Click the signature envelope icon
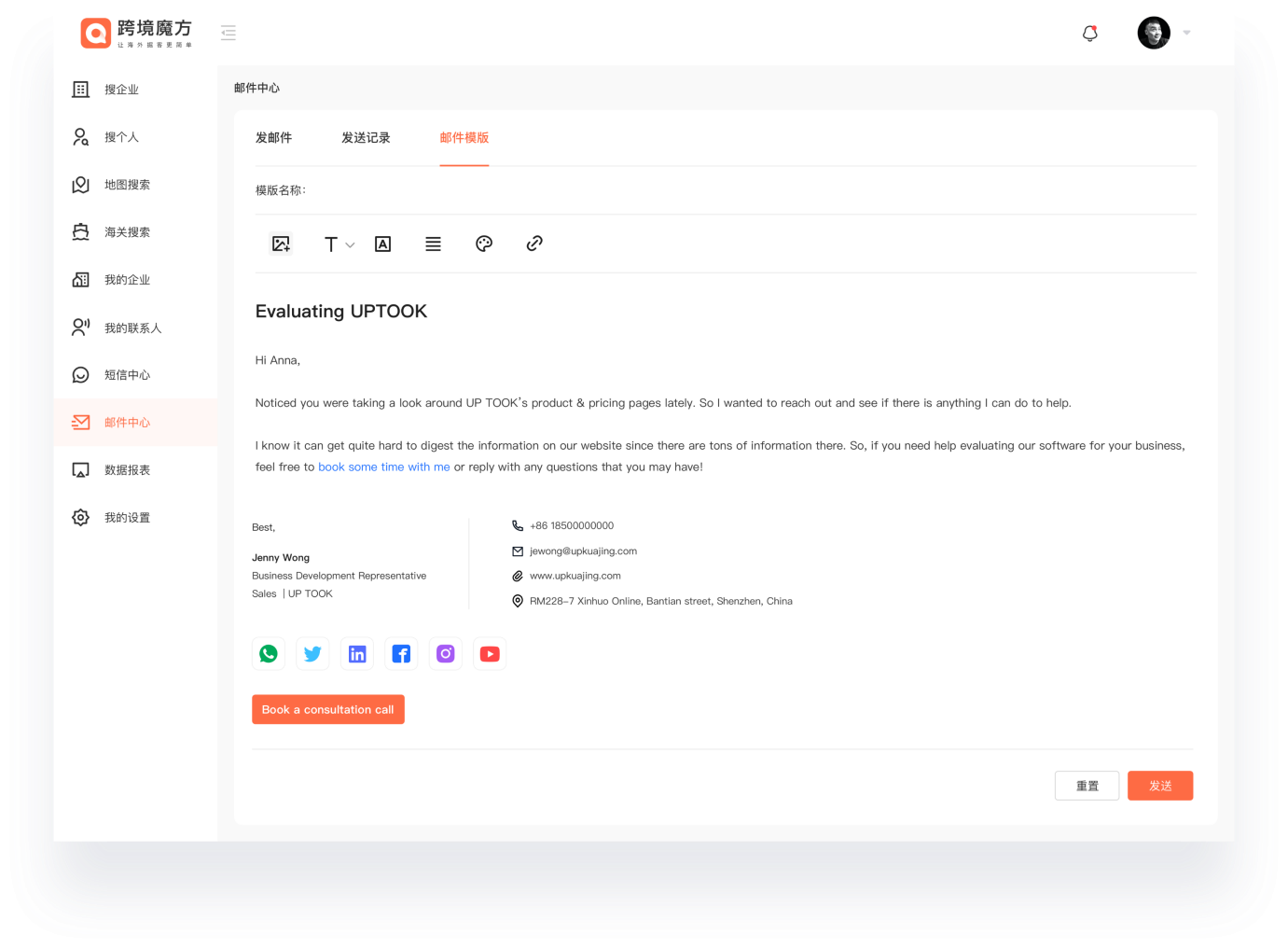The image size is (1288, 948). [518, 551]
